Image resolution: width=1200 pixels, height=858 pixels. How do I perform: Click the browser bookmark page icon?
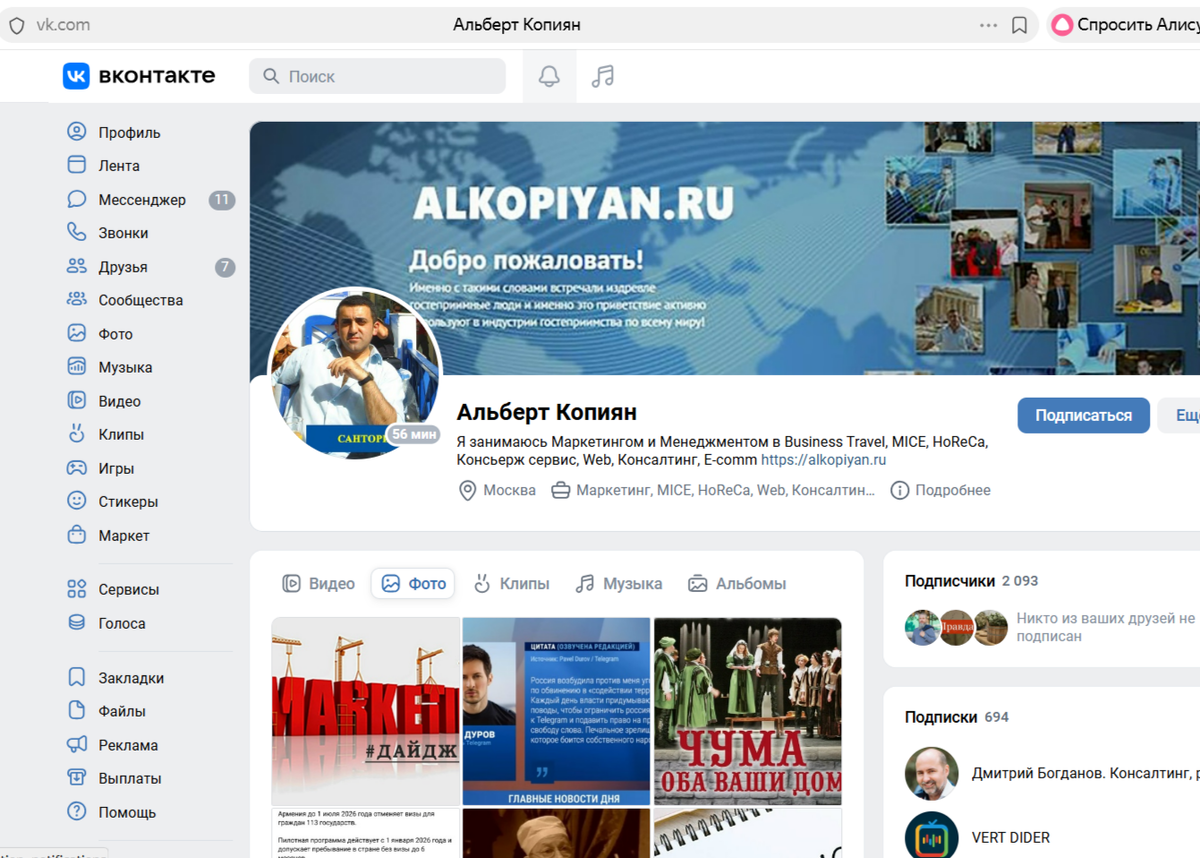[1019, 25]
